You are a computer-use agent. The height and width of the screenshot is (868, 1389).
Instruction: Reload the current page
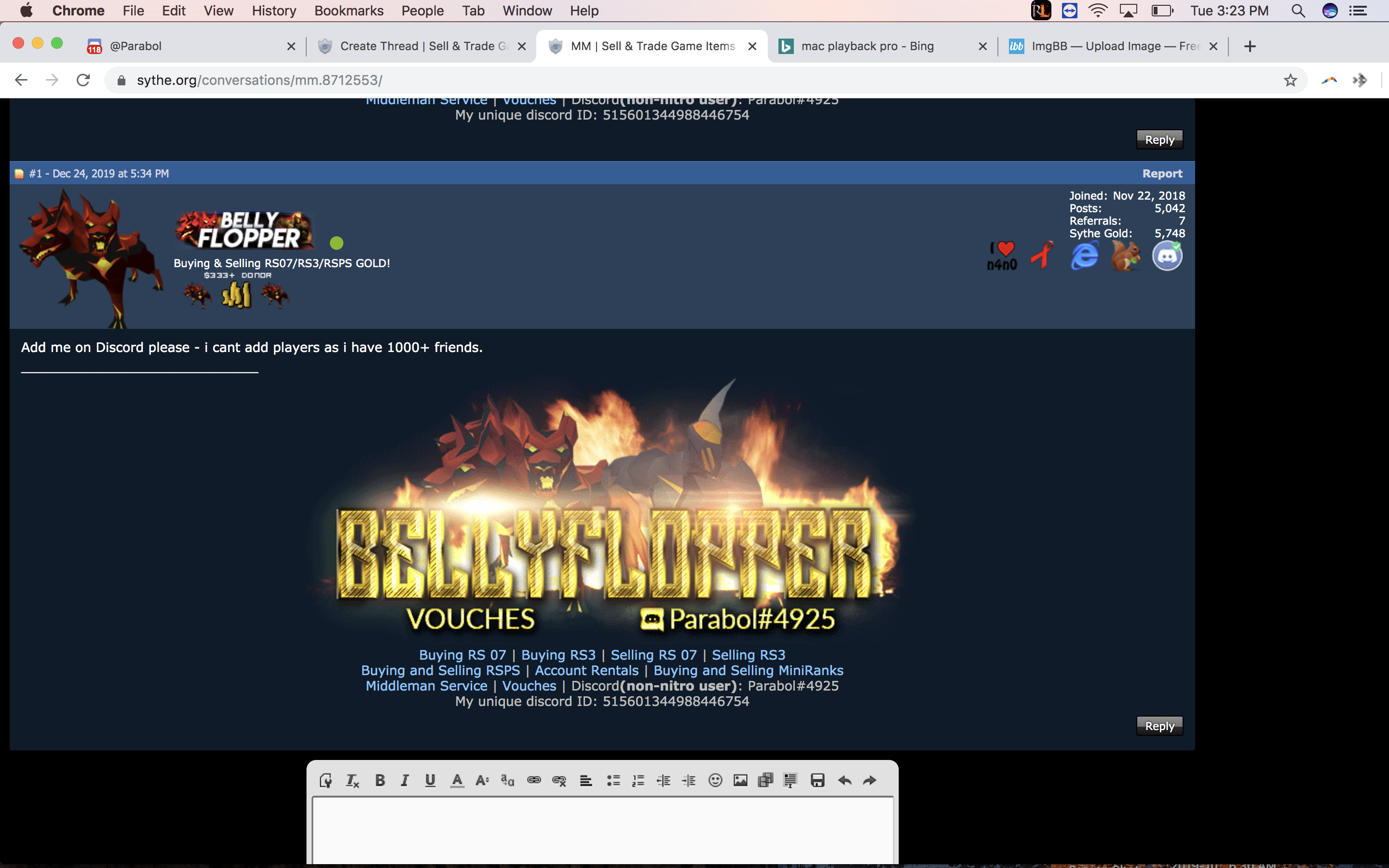click(x=83, y=80)
